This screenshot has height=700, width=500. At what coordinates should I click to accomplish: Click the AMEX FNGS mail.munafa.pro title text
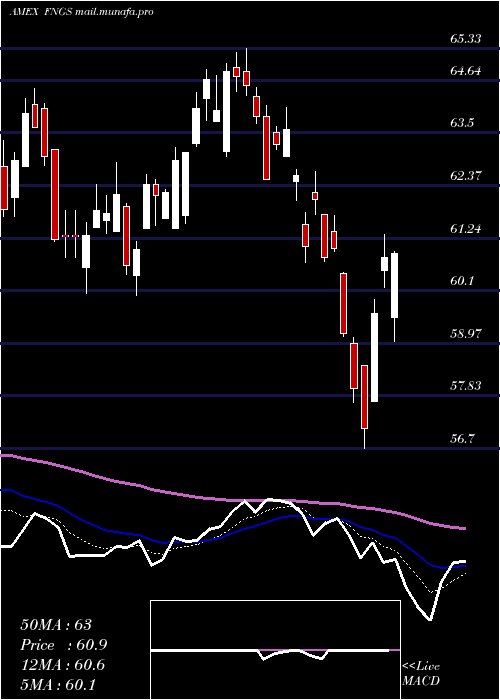[x=81, y=12]
